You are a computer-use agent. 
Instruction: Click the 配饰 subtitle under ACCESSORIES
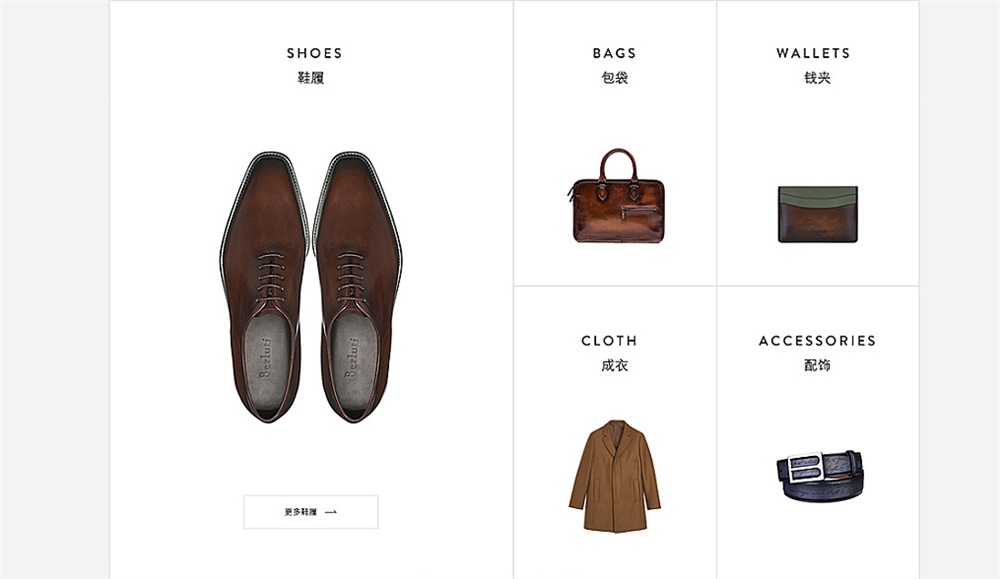pos(817,366)
